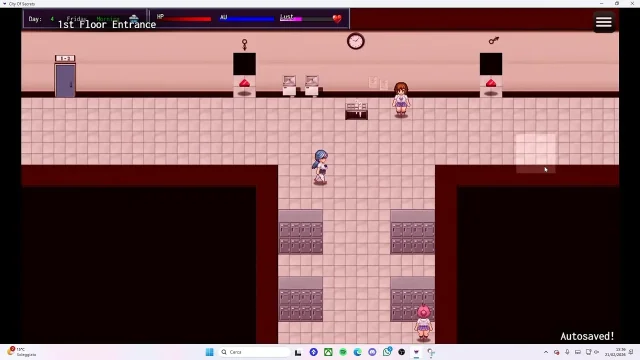This screenshot has width=640, height=360.
Task: Expand the hidden system tray icons chevron
Action: point(546,352)
